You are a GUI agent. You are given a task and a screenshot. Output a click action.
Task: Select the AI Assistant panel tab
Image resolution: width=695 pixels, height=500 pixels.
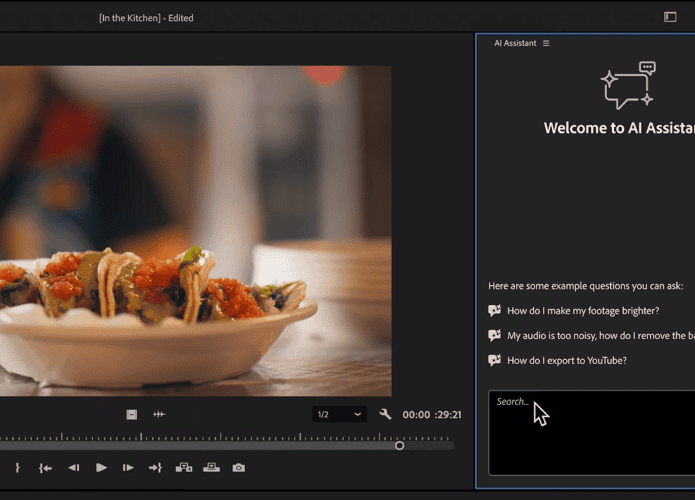(515, 43)
